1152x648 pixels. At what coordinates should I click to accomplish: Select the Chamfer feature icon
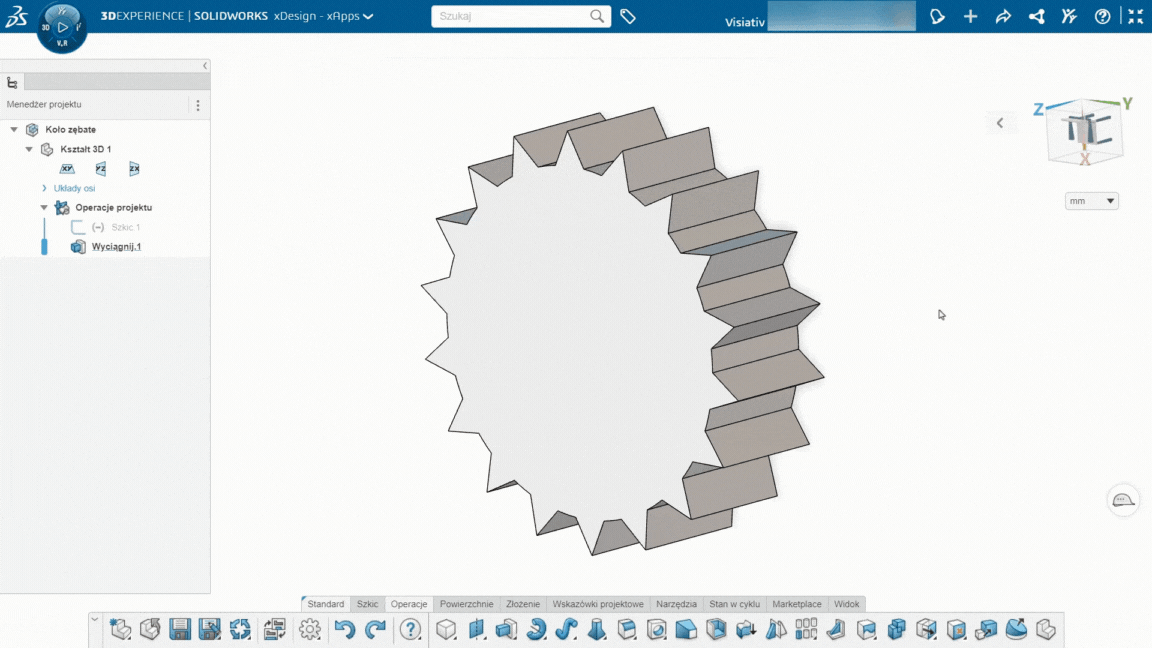[x=686, y=629]
